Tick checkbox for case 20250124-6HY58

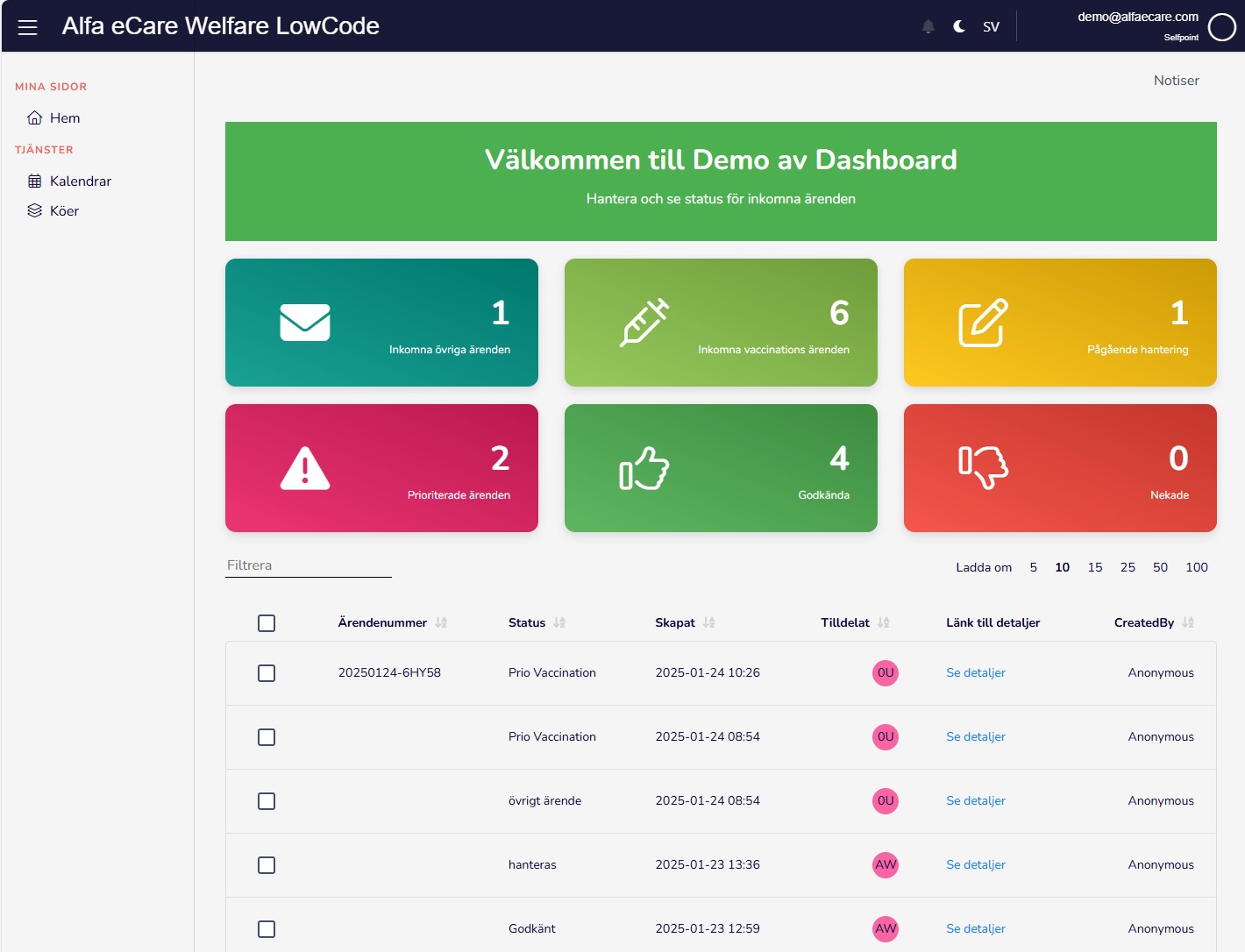[x=267, y=673]
